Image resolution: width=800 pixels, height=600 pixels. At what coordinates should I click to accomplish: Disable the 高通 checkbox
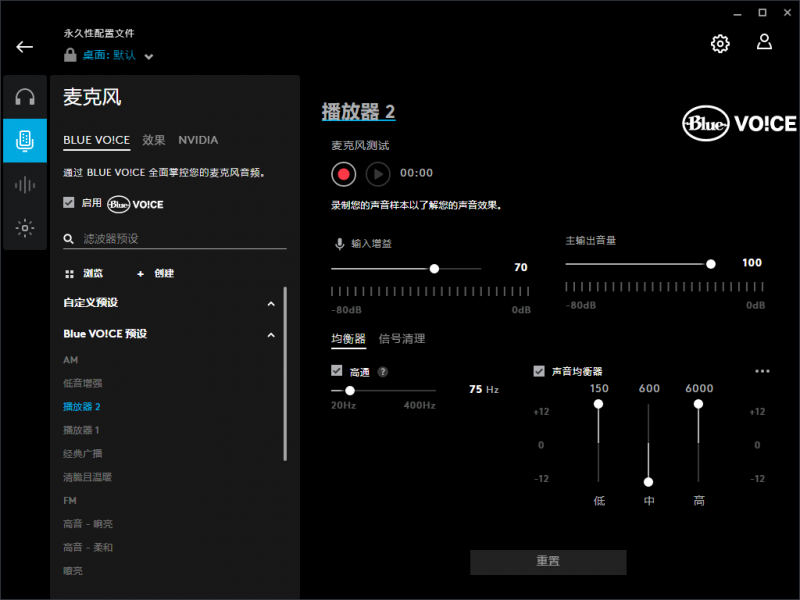click(x=337, y=370)
